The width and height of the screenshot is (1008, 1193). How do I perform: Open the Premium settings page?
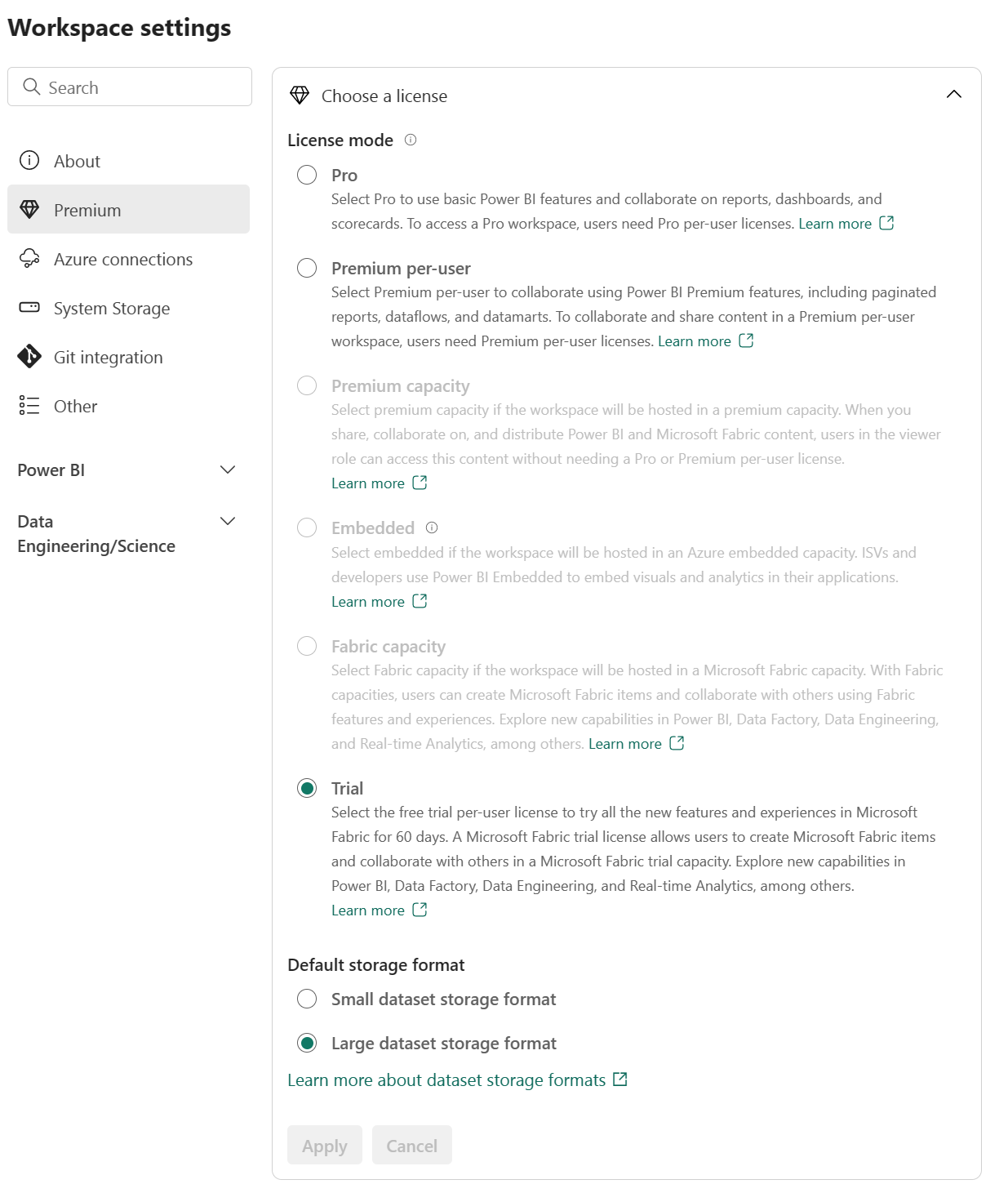(x=128, y=209)
